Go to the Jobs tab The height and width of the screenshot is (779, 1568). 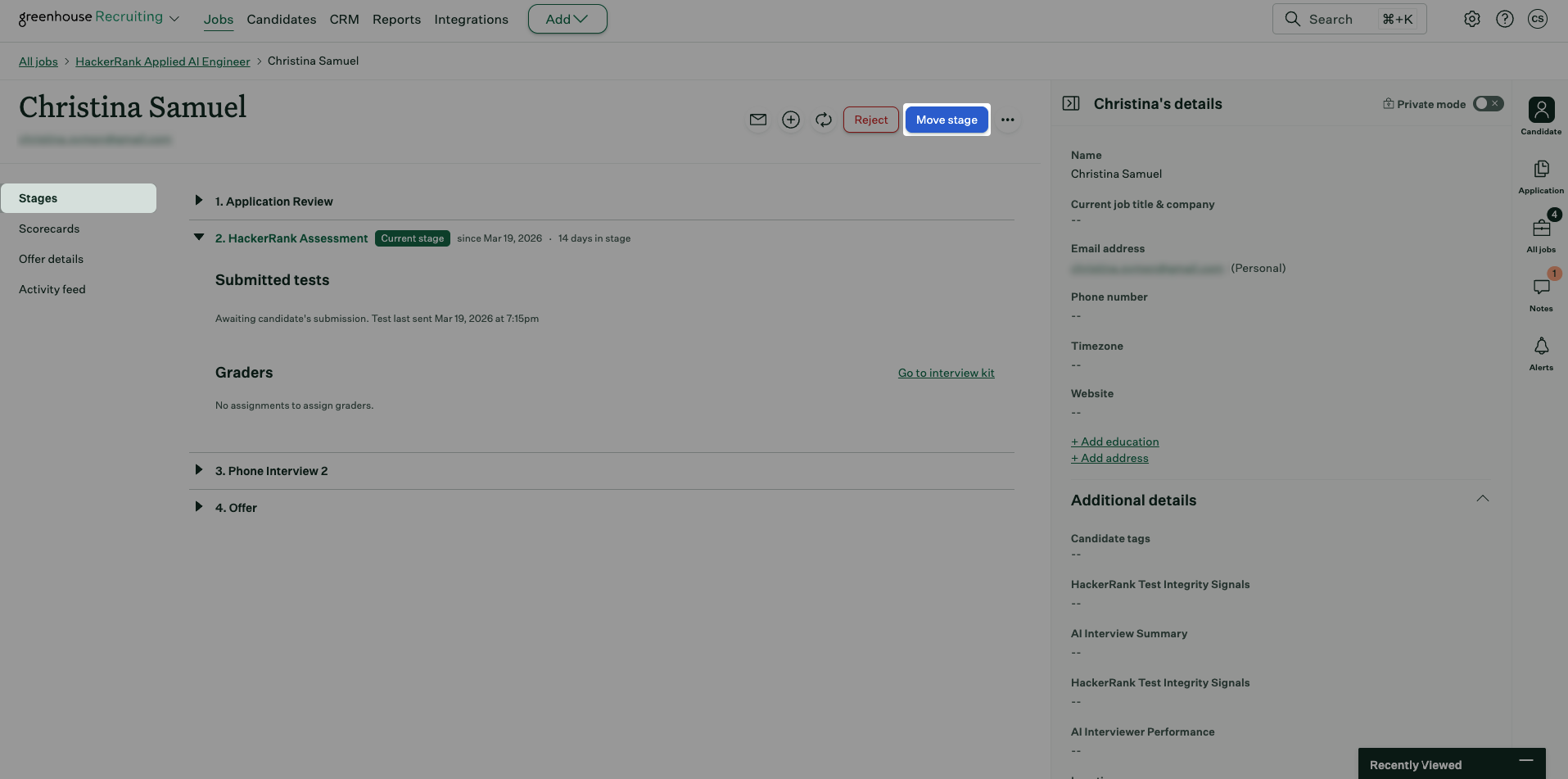219,19
